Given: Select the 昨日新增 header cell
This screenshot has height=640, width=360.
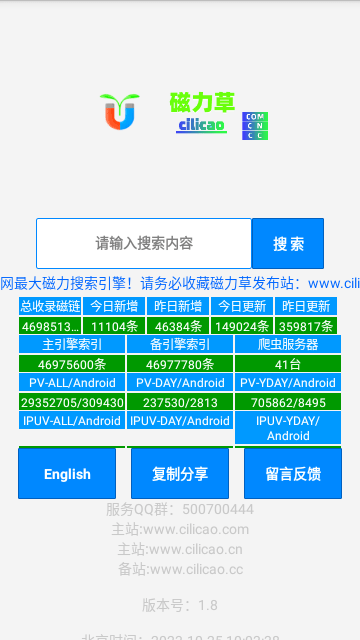Looking at the screenshot, I should pyautogui.click(x=178, y=306).
